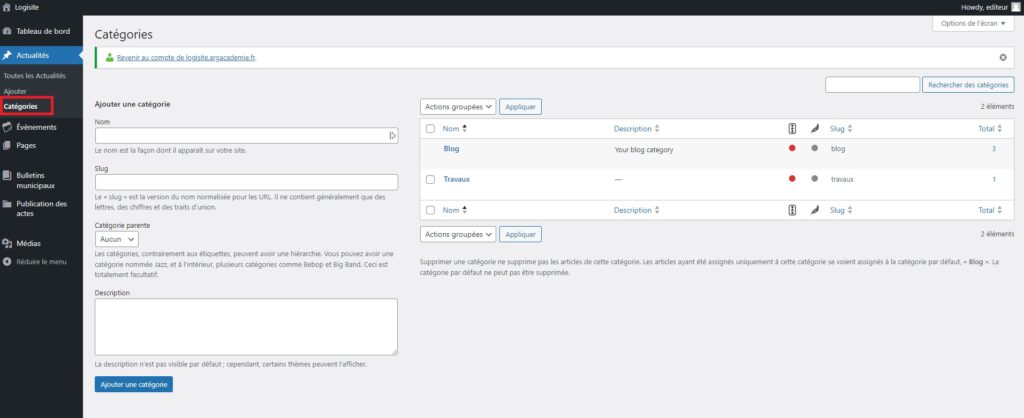Click inside the Nom input field
The image size is (1024, 418).
point(240,135)
